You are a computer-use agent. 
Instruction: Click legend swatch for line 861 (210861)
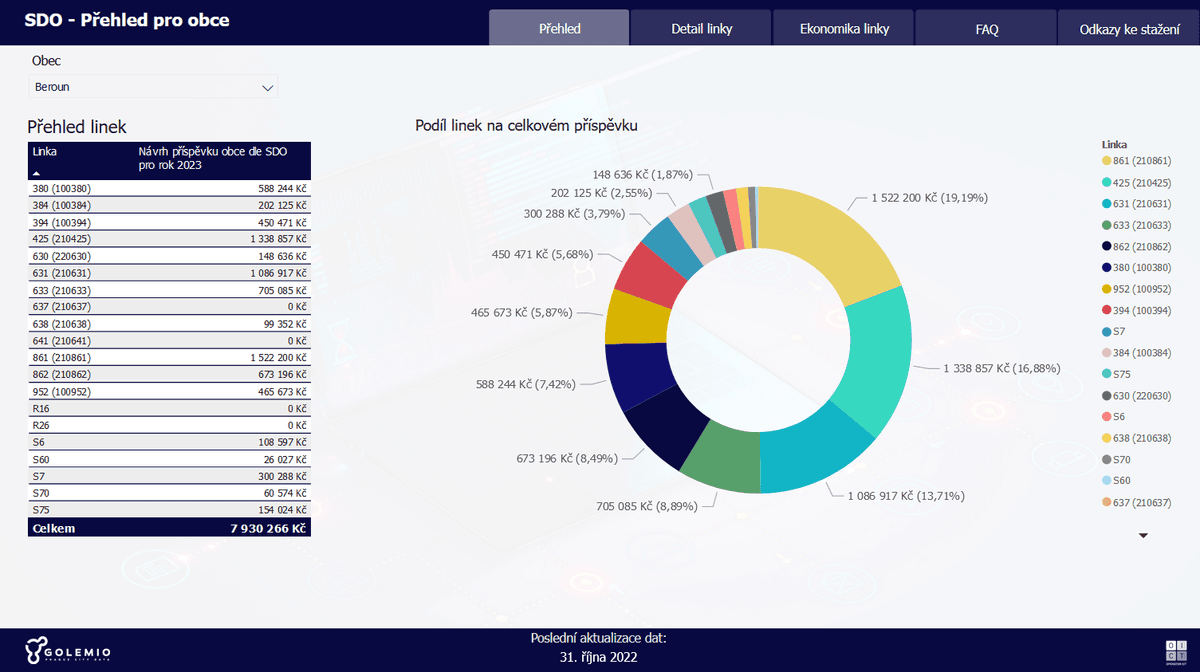pos(1107,161)
